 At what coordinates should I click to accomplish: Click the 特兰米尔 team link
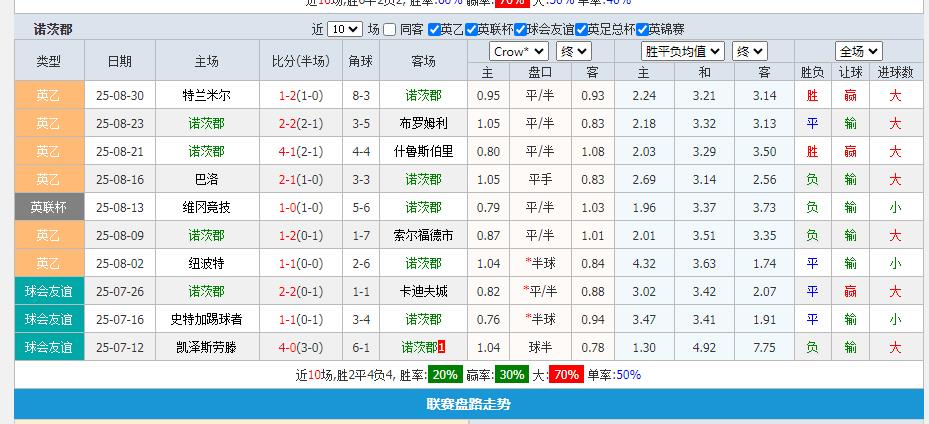click(207, 96)
